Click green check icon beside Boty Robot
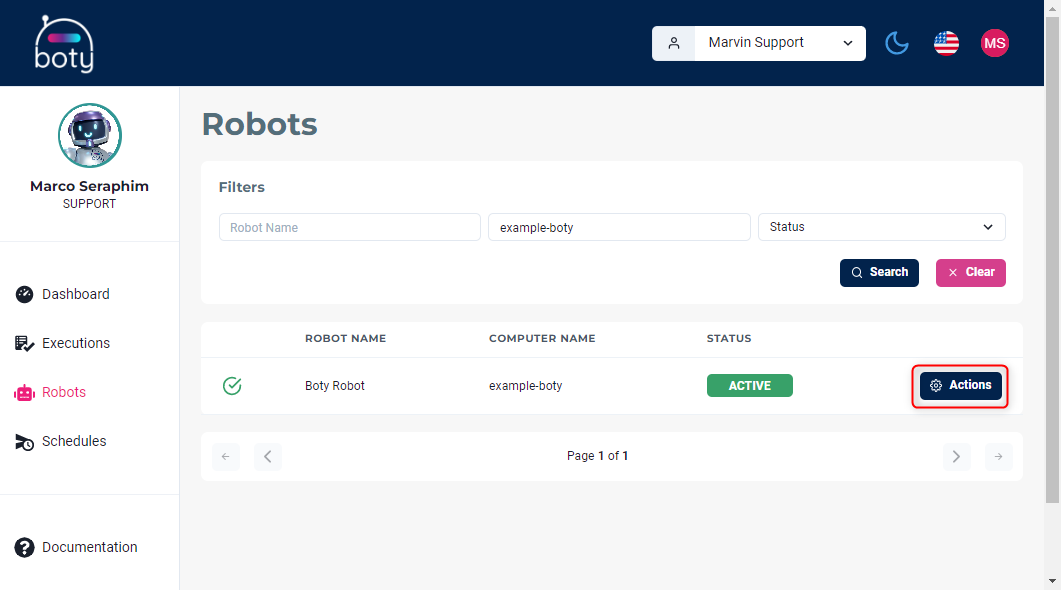 click(x=232, y=386)
